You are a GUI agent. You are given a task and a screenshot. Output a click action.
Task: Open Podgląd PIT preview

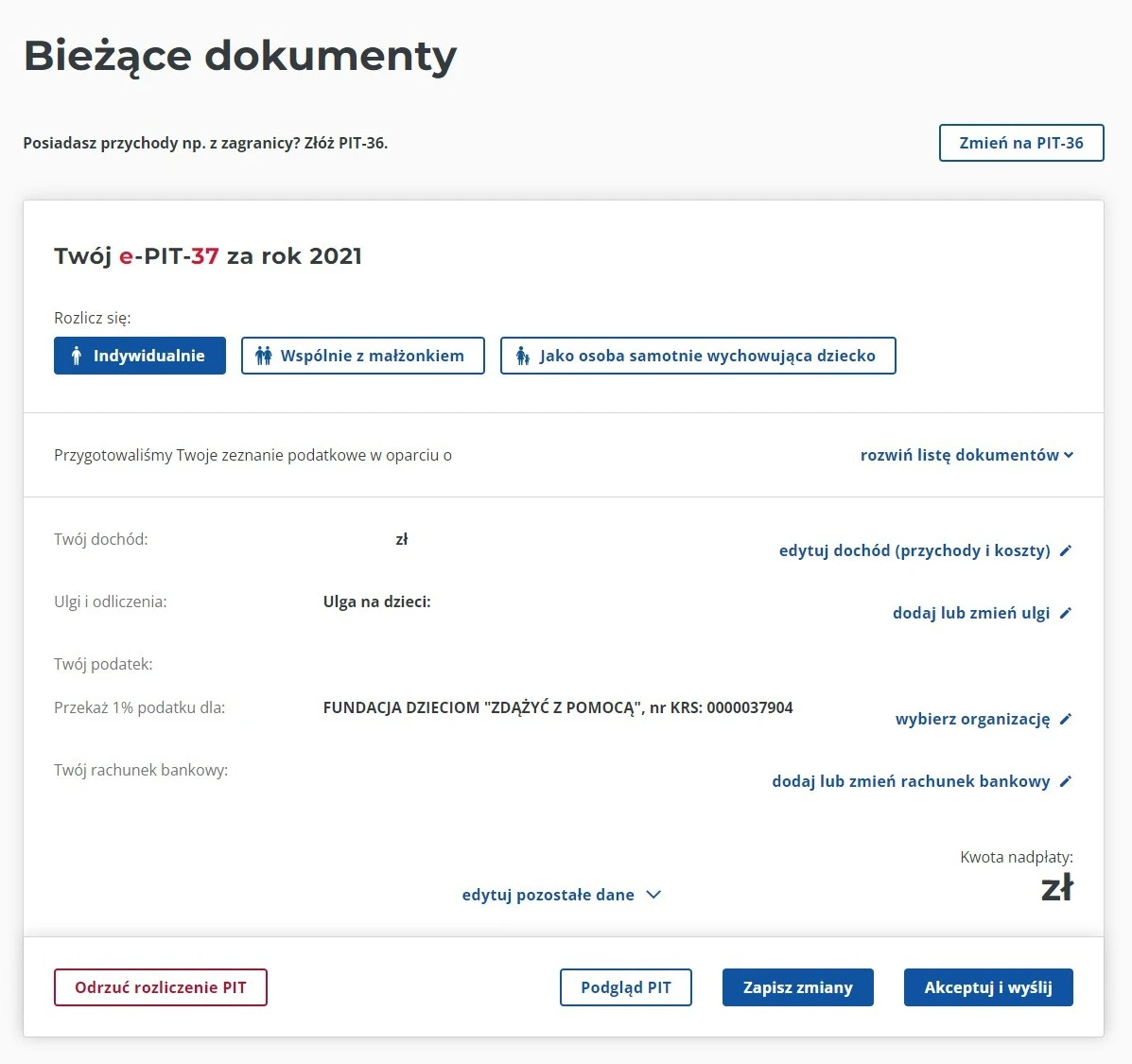pyautogui.click(x=625, y=987)
